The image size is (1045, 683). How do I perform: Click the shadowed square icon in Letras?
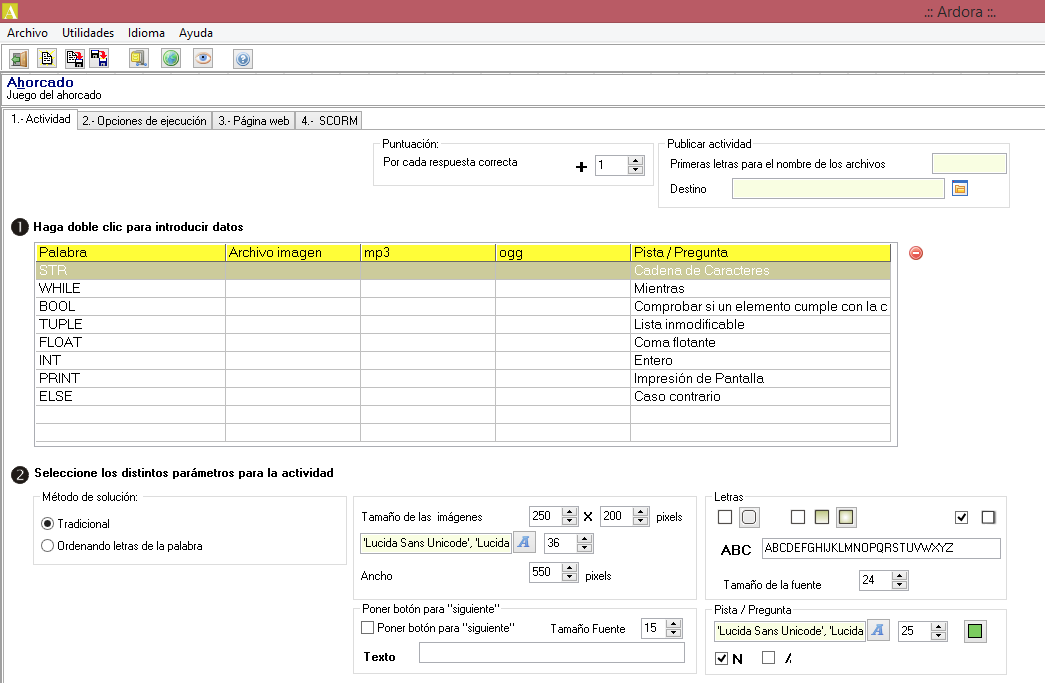pos(988,517)
